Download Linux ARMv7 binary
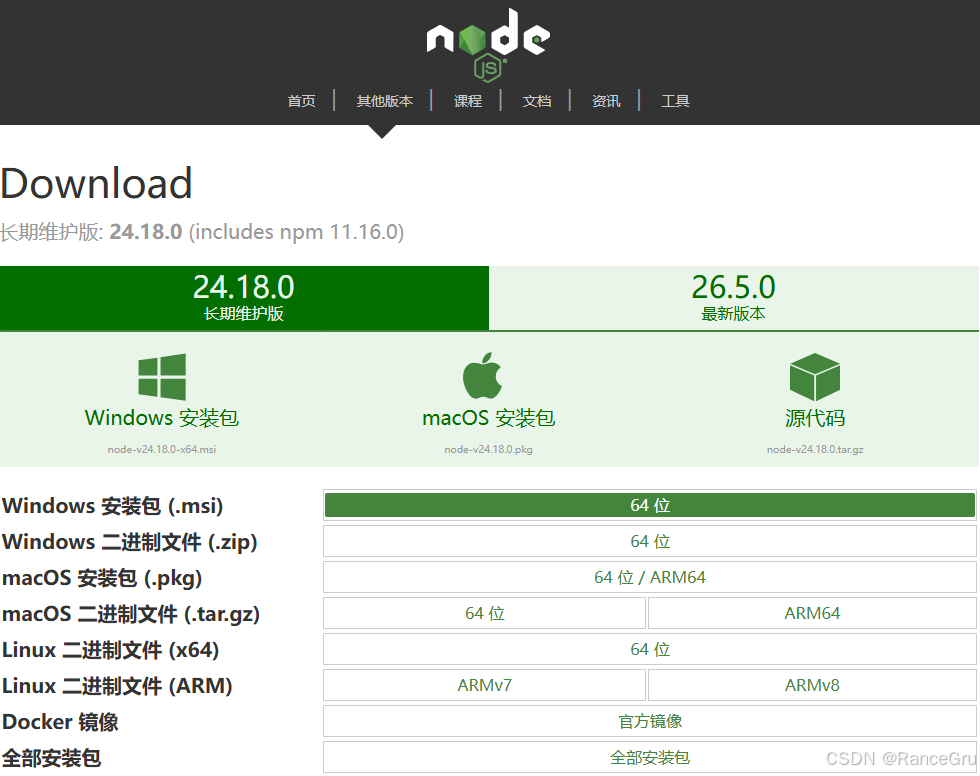 [484, 685]
